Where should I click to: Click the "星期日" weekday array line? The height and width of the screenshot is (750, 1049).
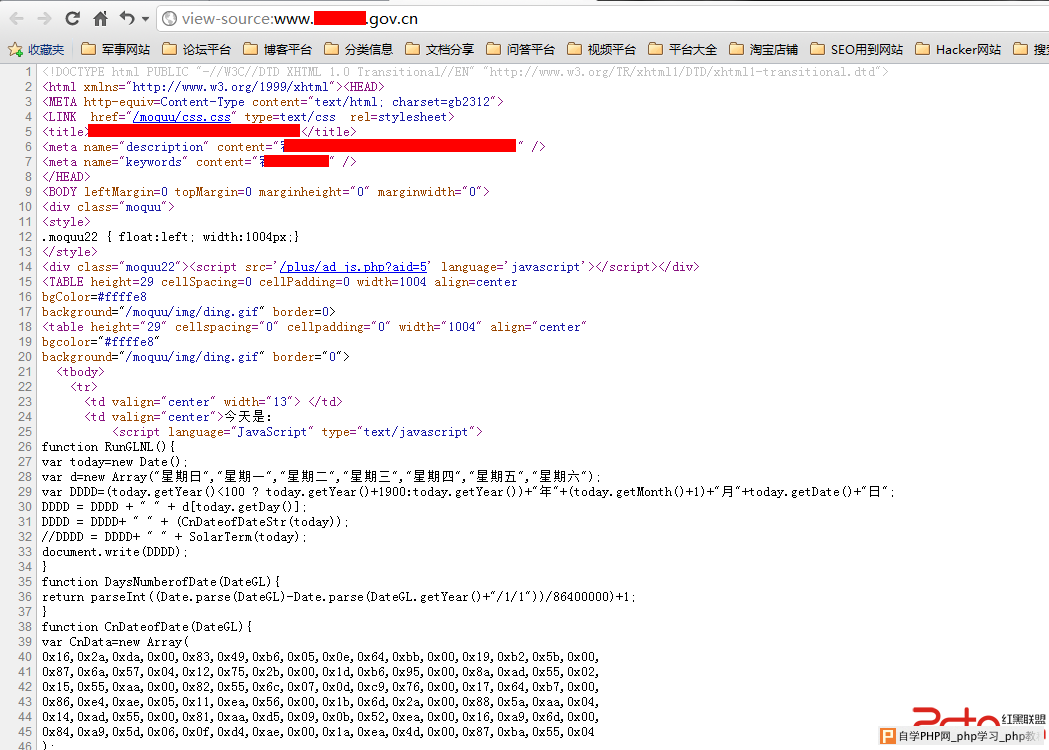(x=321, y=477)
